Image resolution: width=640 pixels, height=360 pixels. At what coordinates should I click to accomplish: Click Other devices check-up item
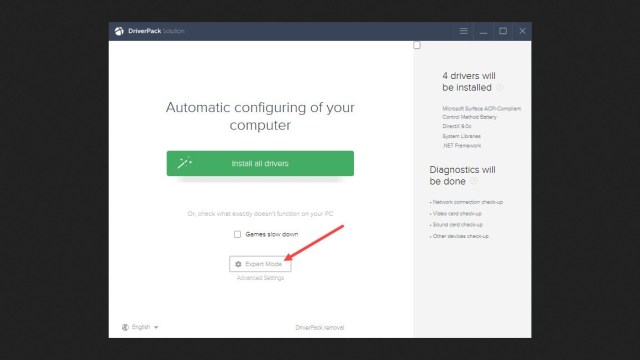tap(459, 236)
